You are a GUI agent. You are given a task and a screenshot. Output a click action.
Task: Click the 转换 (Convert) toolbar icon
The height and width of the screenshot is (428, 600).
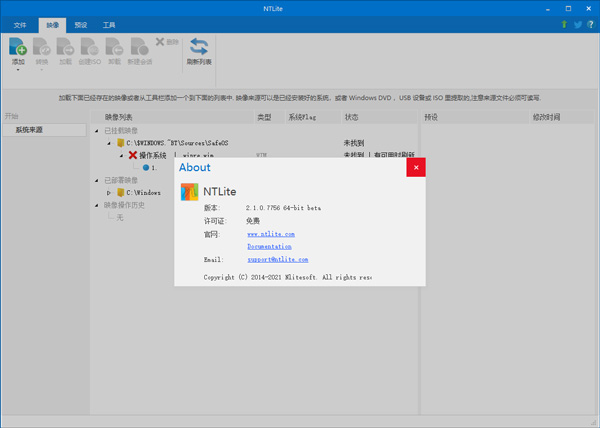(x=42, y=47)
